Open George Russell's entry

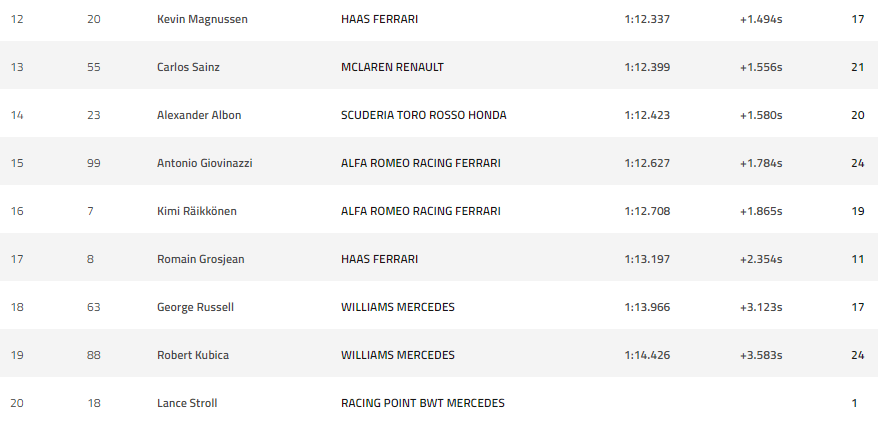tap(195, 307)
